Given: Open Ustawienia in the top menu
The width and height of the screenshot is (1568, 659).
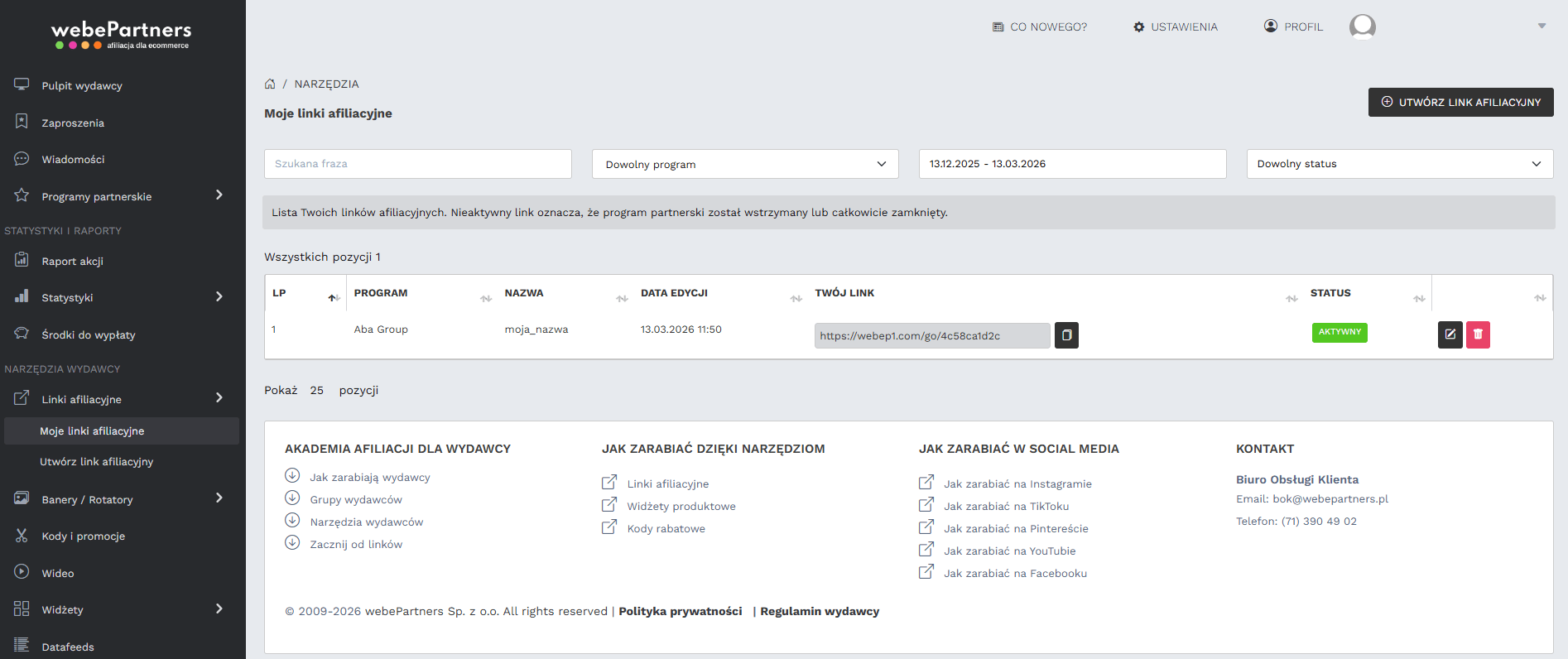Looking at the screenshot, I should coord(1176,26).
